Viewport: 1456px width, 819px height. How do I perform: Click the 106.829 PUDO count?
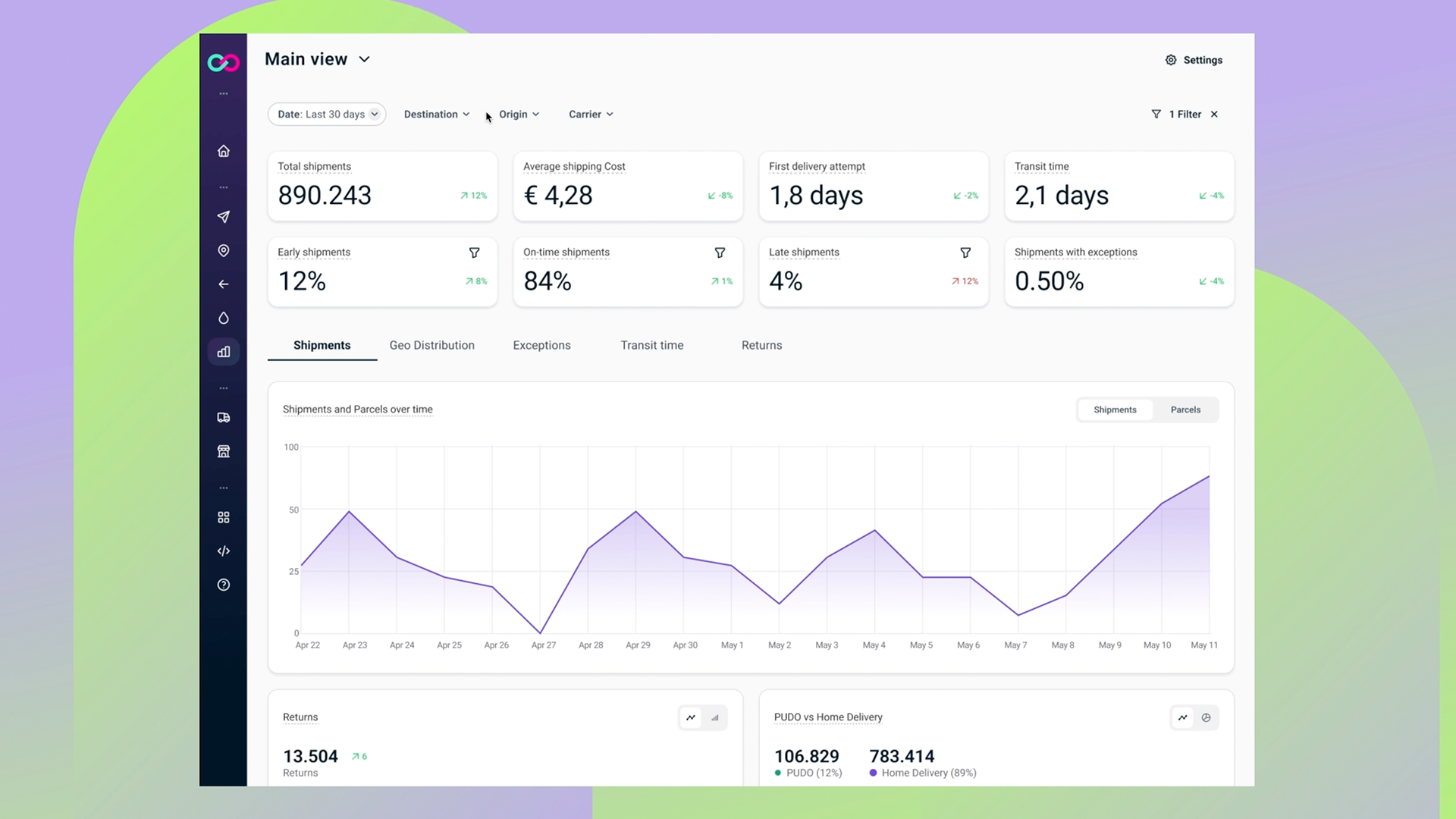point(807,756)
